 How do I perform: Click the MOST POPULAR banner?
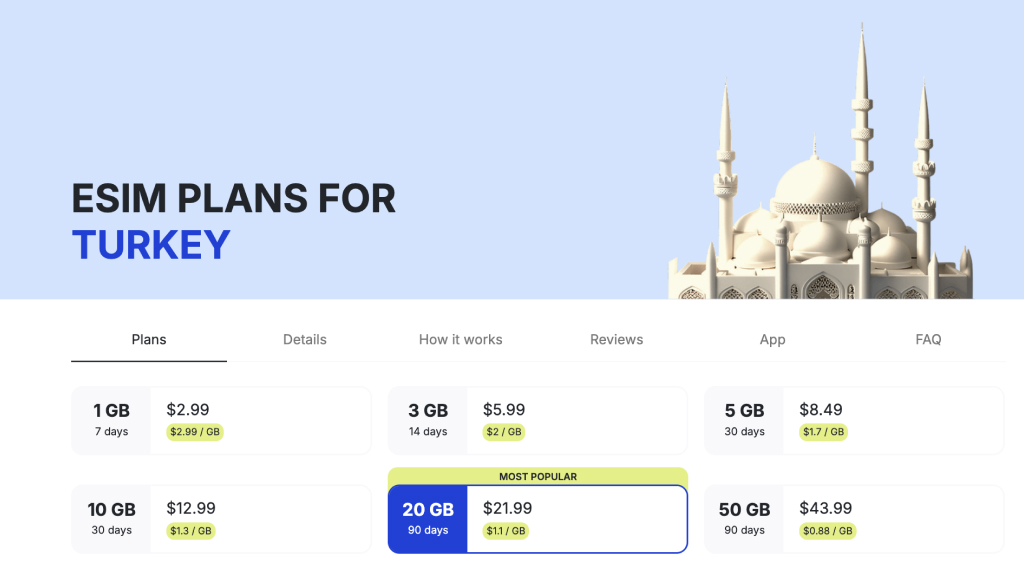(537, 476)
